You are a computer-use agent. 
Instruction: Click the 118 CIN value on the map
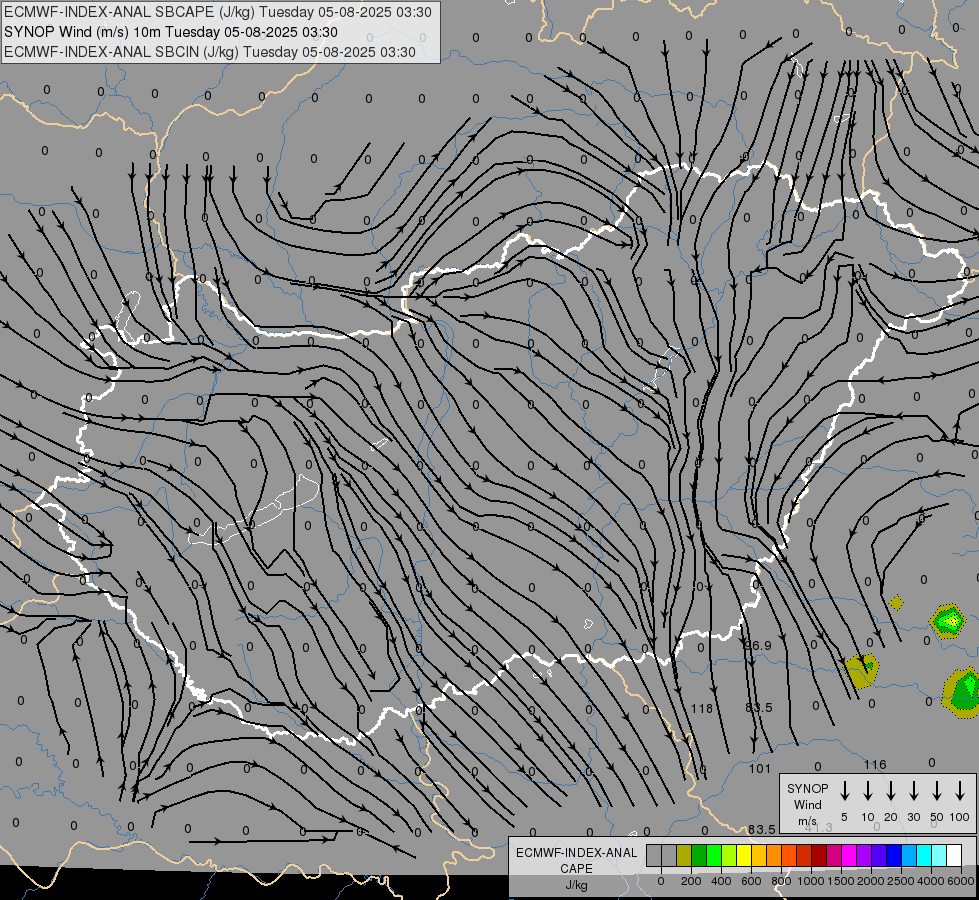(x=702, y=708)
